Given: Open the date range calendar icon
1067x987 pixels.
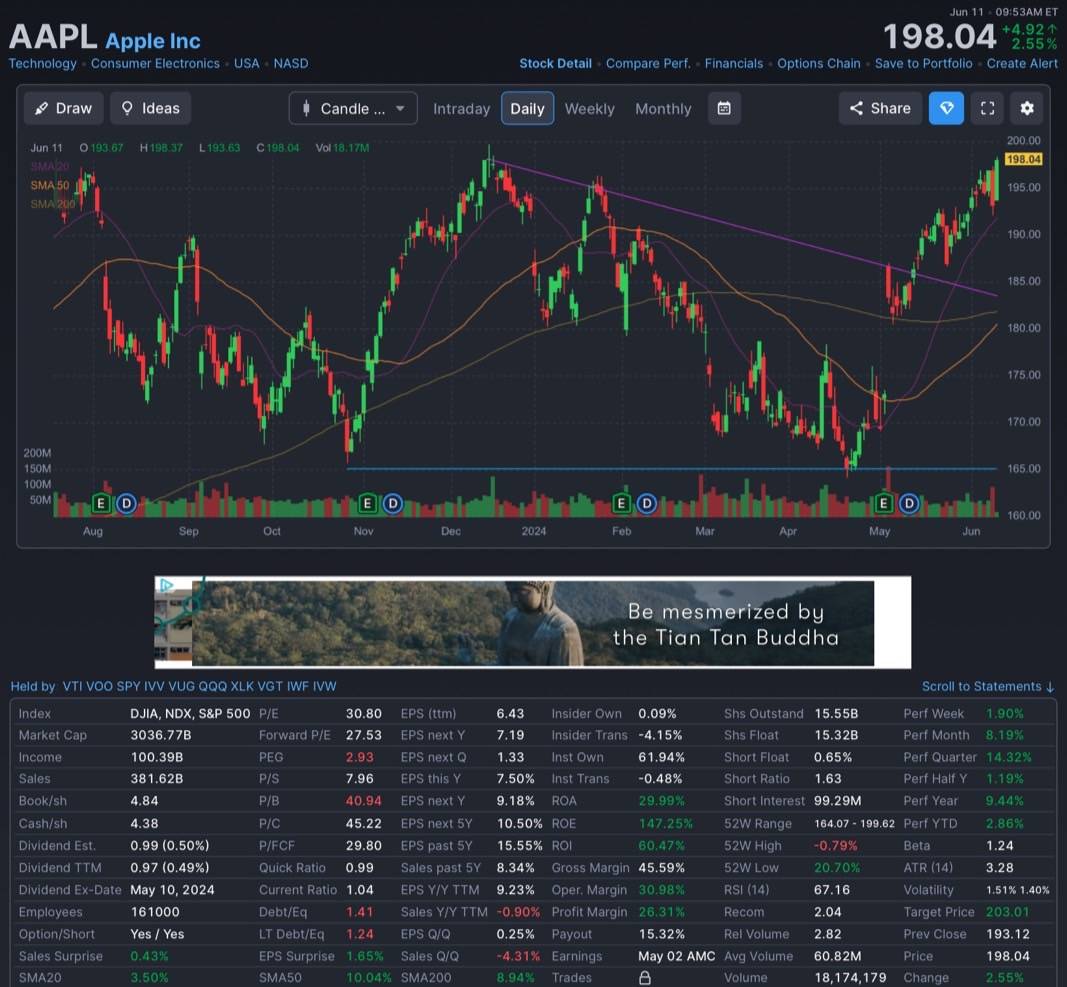Looking at the screenshot, I should 724,108.
